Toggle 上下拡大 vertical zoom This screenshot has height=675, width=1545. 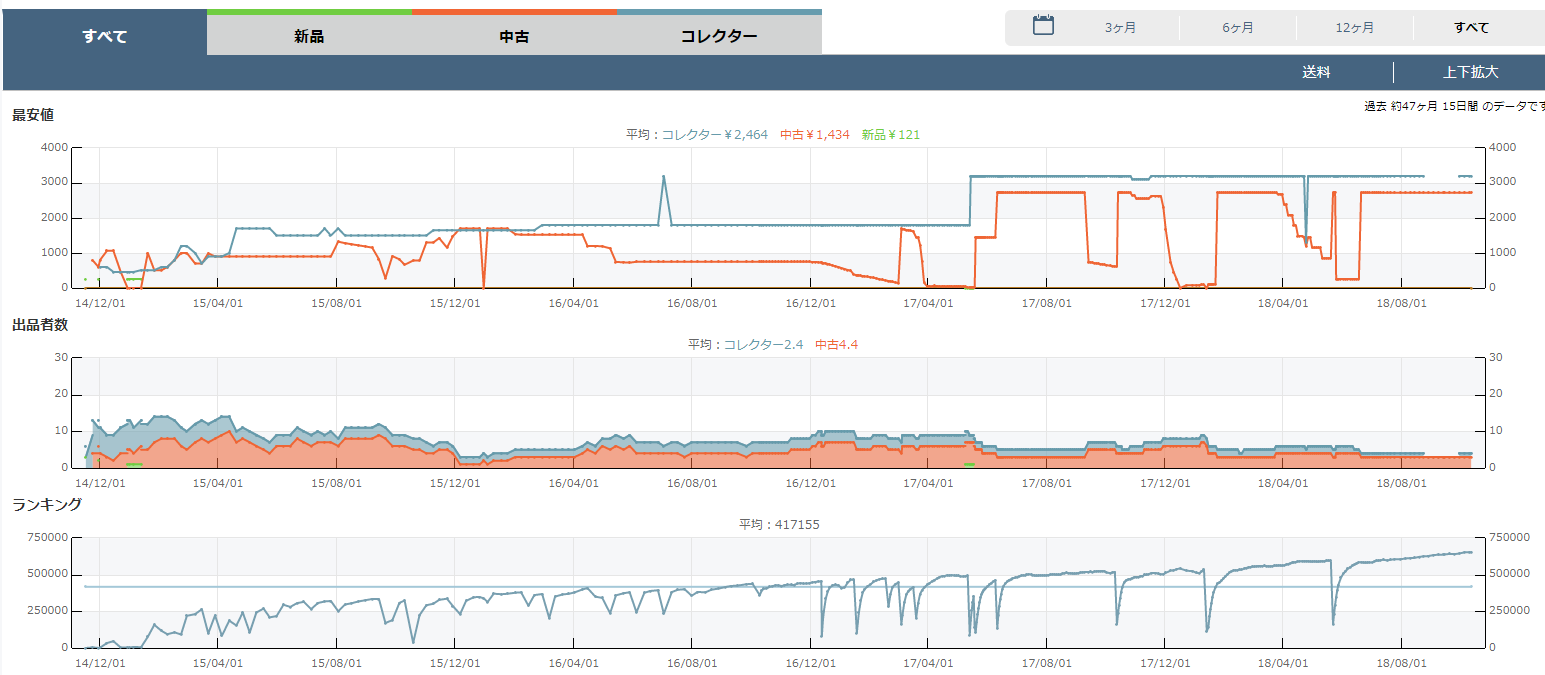[x=1470, y=72]
